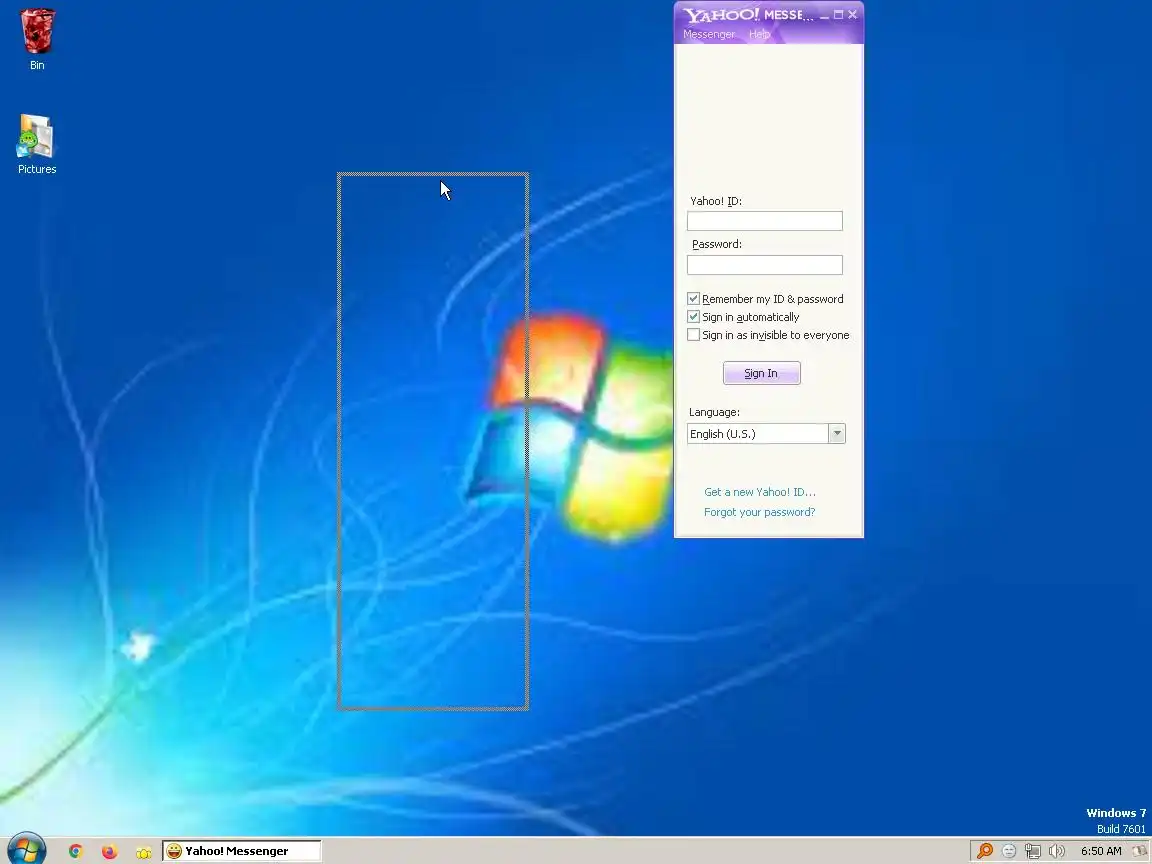Screen dimensions: 1152x864
Task: Open the Messenger menu
Action: (x=708, y=35)
